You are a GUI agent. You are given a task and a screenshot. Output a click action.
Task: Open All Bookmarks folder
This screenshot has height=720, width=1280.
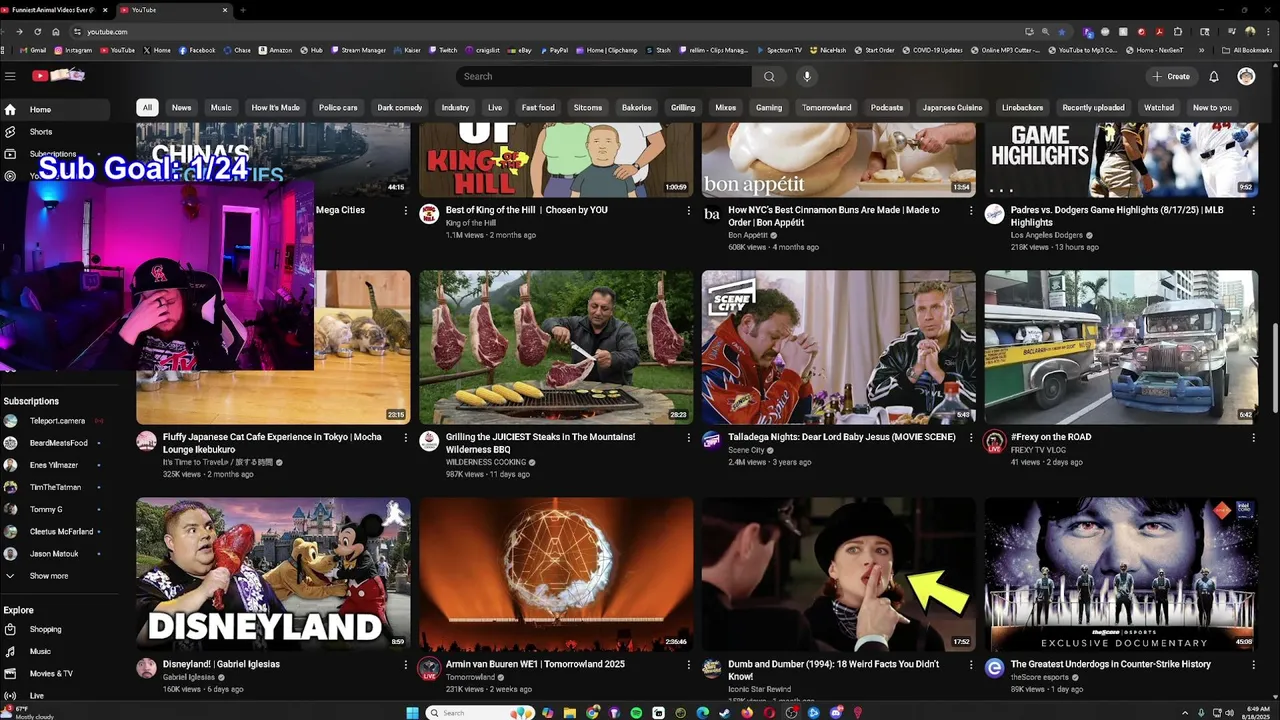(x=1247, y=50)
